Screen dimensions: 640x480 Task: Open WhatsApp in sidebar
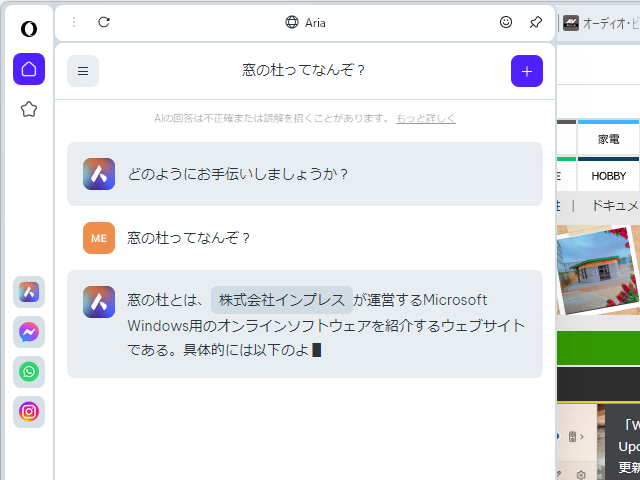[x=29, y=372]
